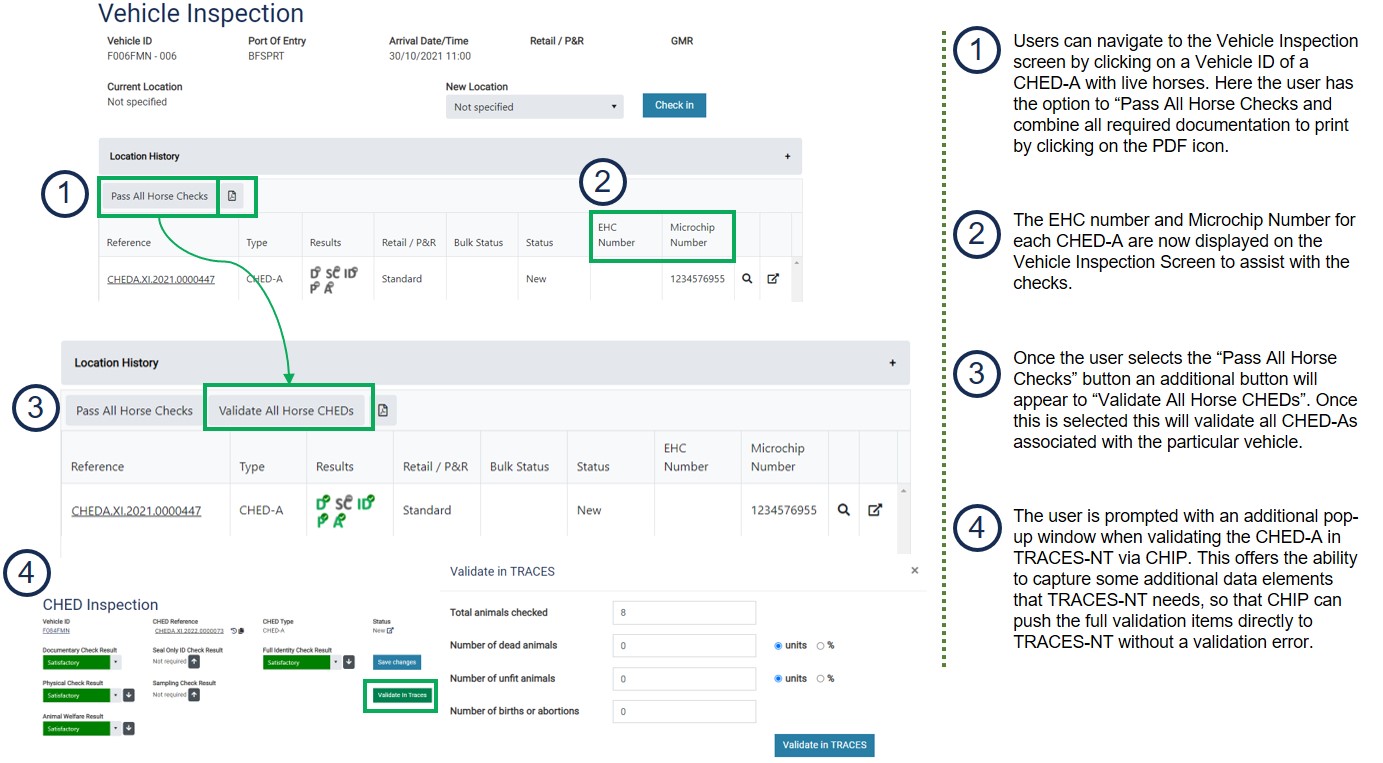
Task: Click edit icon next to CHED Inspection status New
Action: pyautogui.click(x=391, y=630)
